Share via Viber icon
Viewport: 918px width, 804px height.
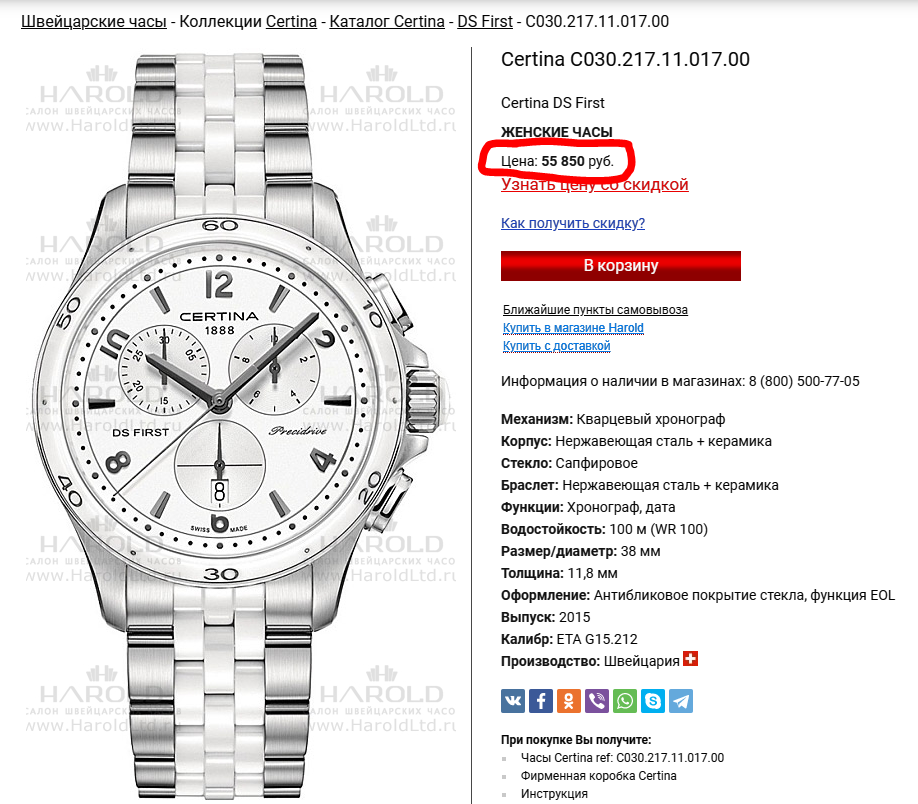tap(597, 700)
